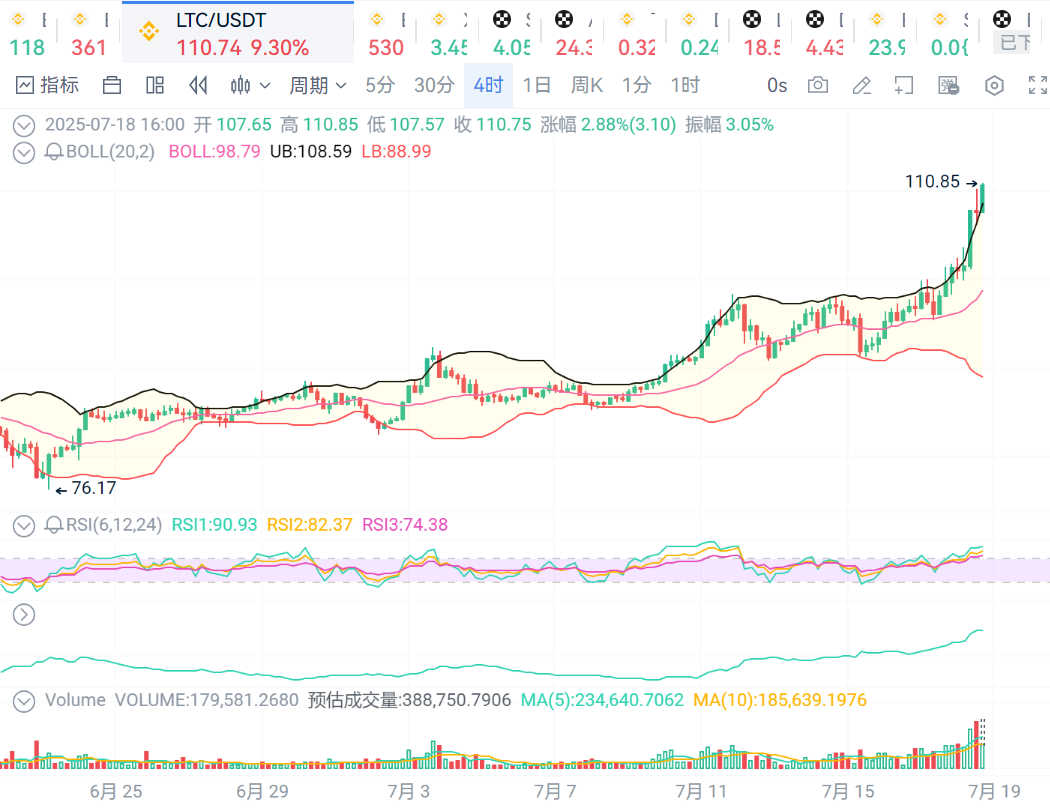Click the 0s refresh interval label

pyautogui.click(x=777, y=86)
